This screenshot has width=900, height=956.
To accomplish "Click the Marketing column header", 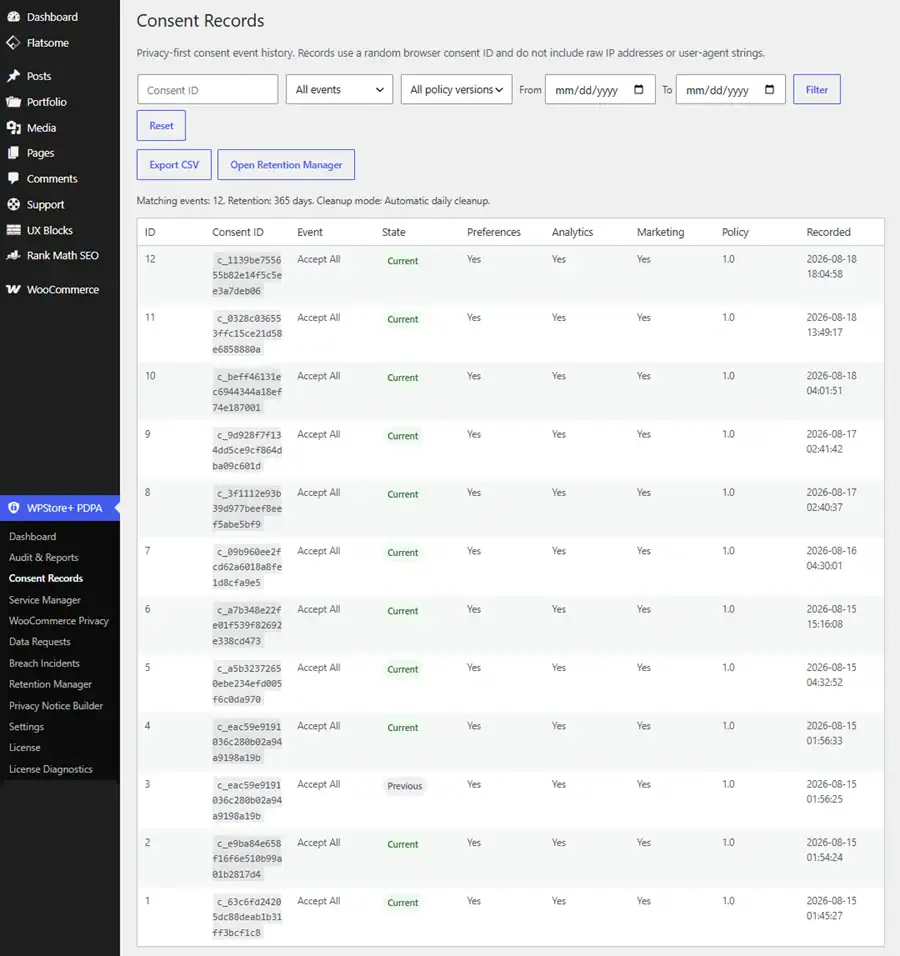I will tap(660, 232).
